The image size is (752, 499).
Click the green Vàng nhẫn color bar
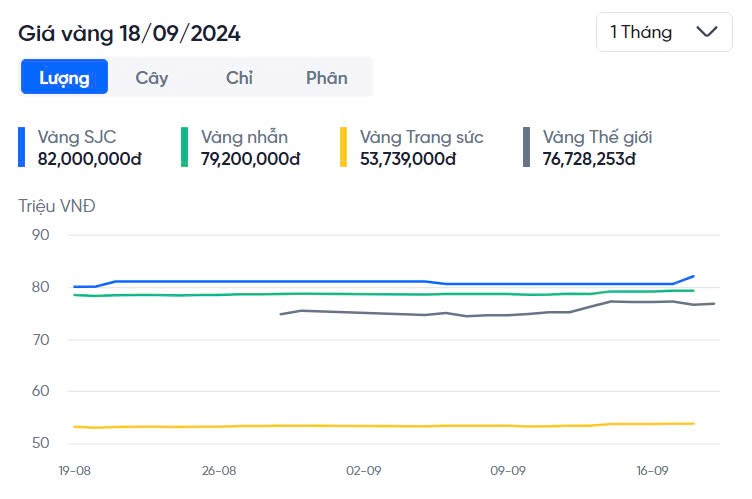click(x=185, y=147)
